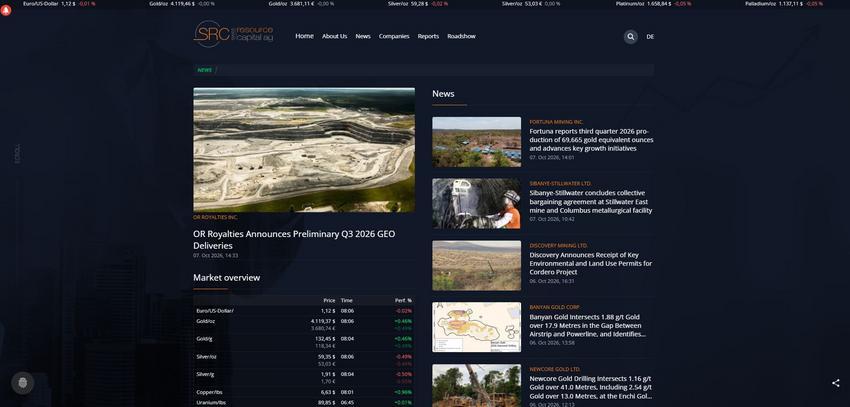
Task: Open the Fortuna aerial site thumbnail
Action: [x=476, y=142]
